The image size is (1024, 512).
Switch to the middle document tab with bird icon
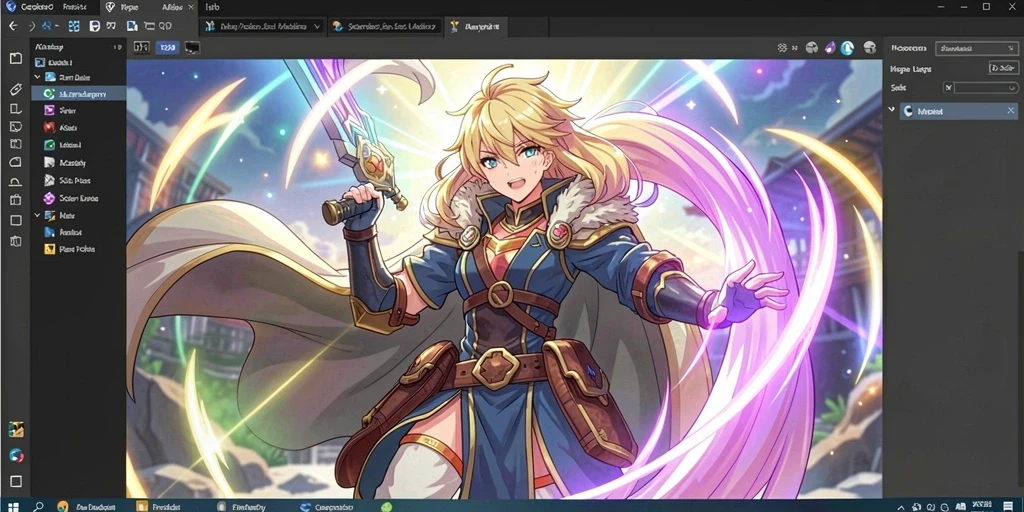[x=384, y=27]
